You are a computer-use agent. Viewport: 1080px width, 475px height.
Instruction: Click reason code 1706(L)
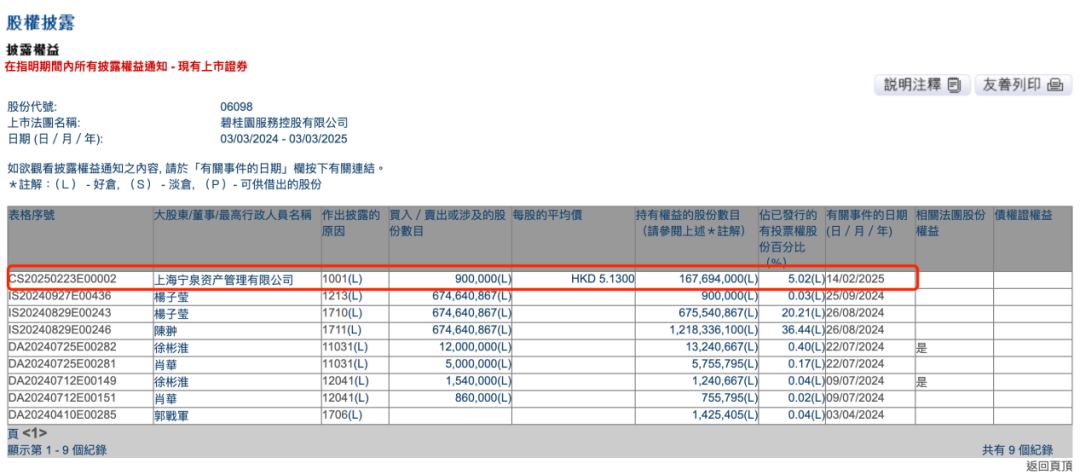pos(342,417)
